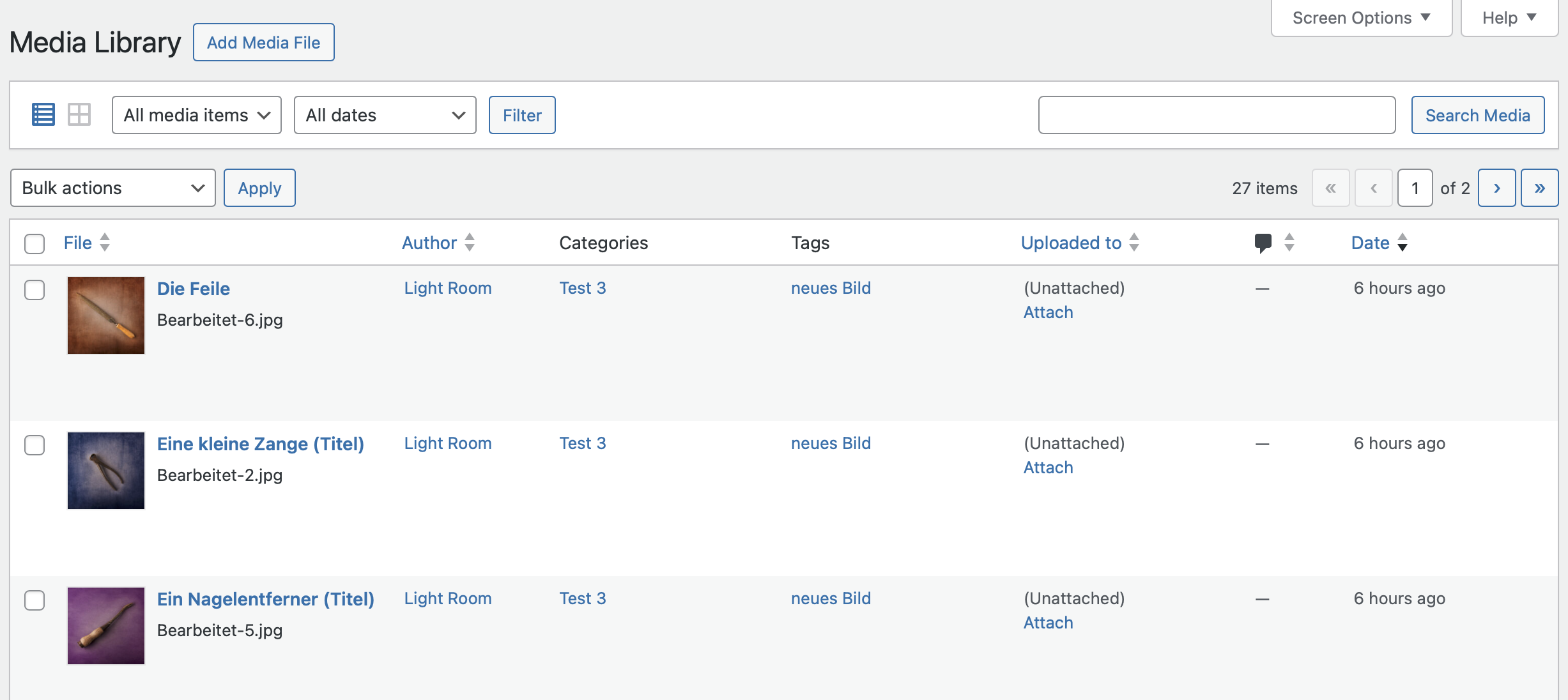
Task: Expand the All dates dropdown
Action: click(x=385, y=115)
